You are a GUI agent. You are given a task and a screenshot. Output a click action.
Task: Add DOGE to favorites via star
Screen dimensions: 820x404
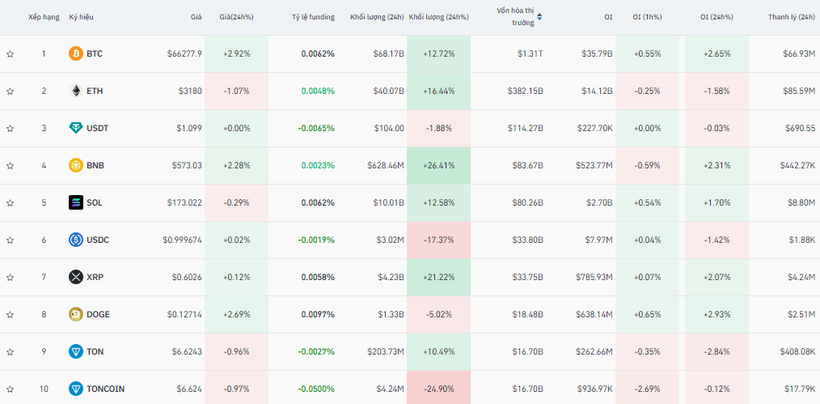click(10, 315)
